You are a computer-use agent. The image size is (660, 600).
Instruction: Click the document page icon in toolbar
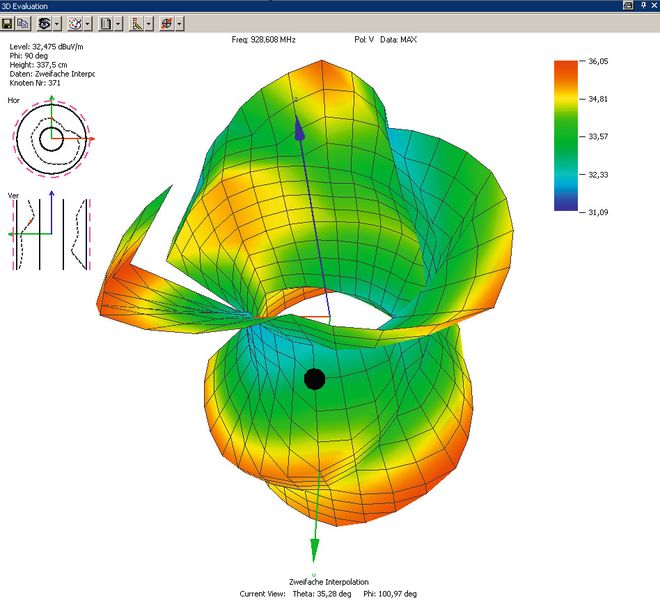click(x=106, y=24)
